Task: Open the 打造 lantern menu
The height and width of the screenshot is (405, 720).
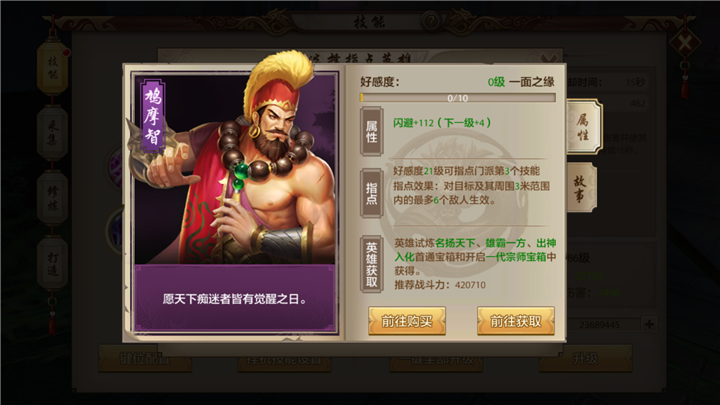Action: [52, 264]
